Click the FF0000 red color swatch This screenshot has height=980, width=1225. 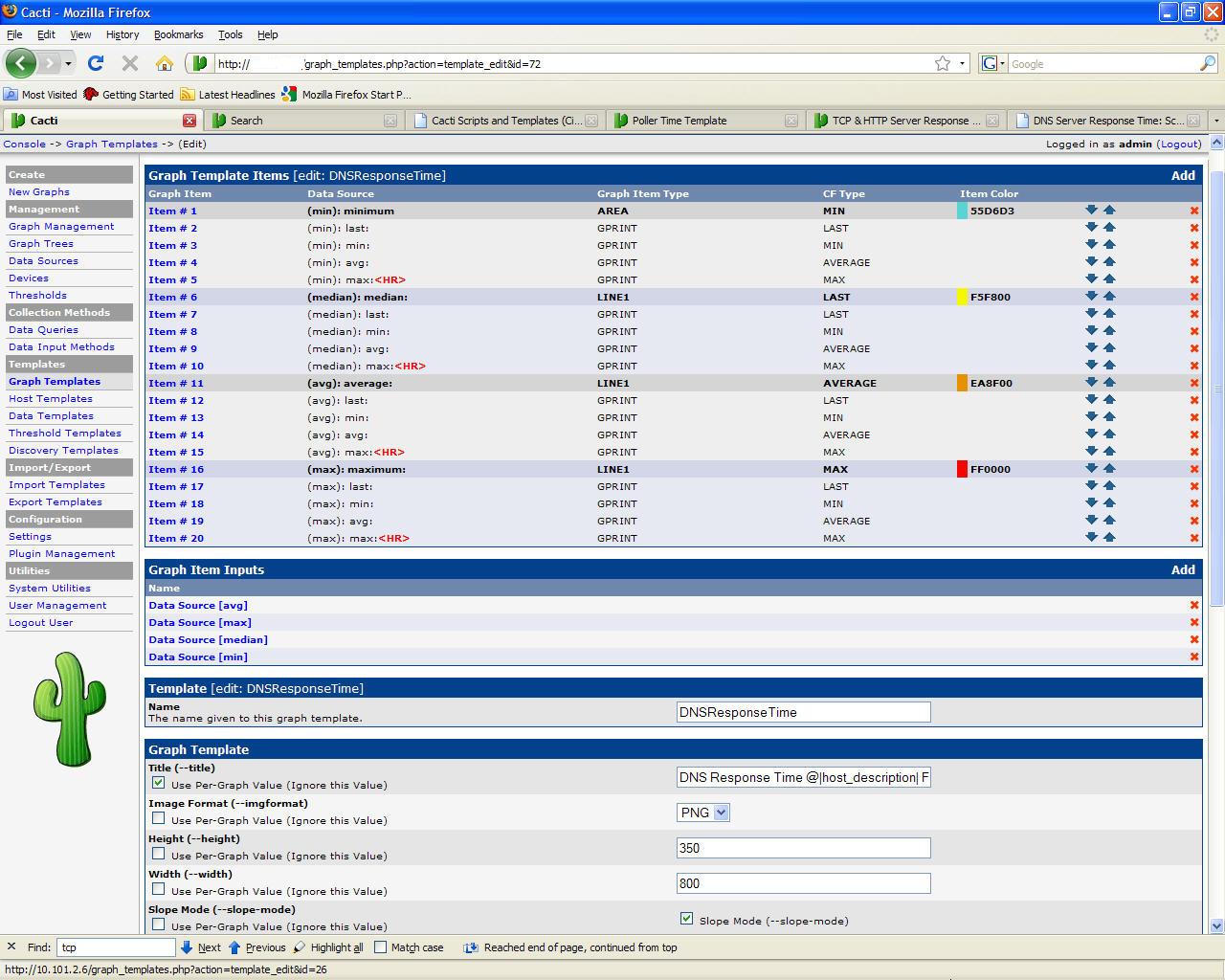point(962,469)
